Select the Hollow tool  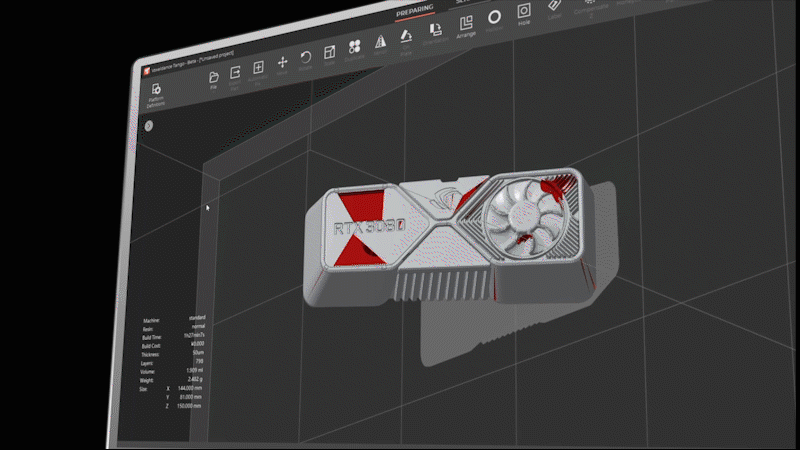pos(494,18)
